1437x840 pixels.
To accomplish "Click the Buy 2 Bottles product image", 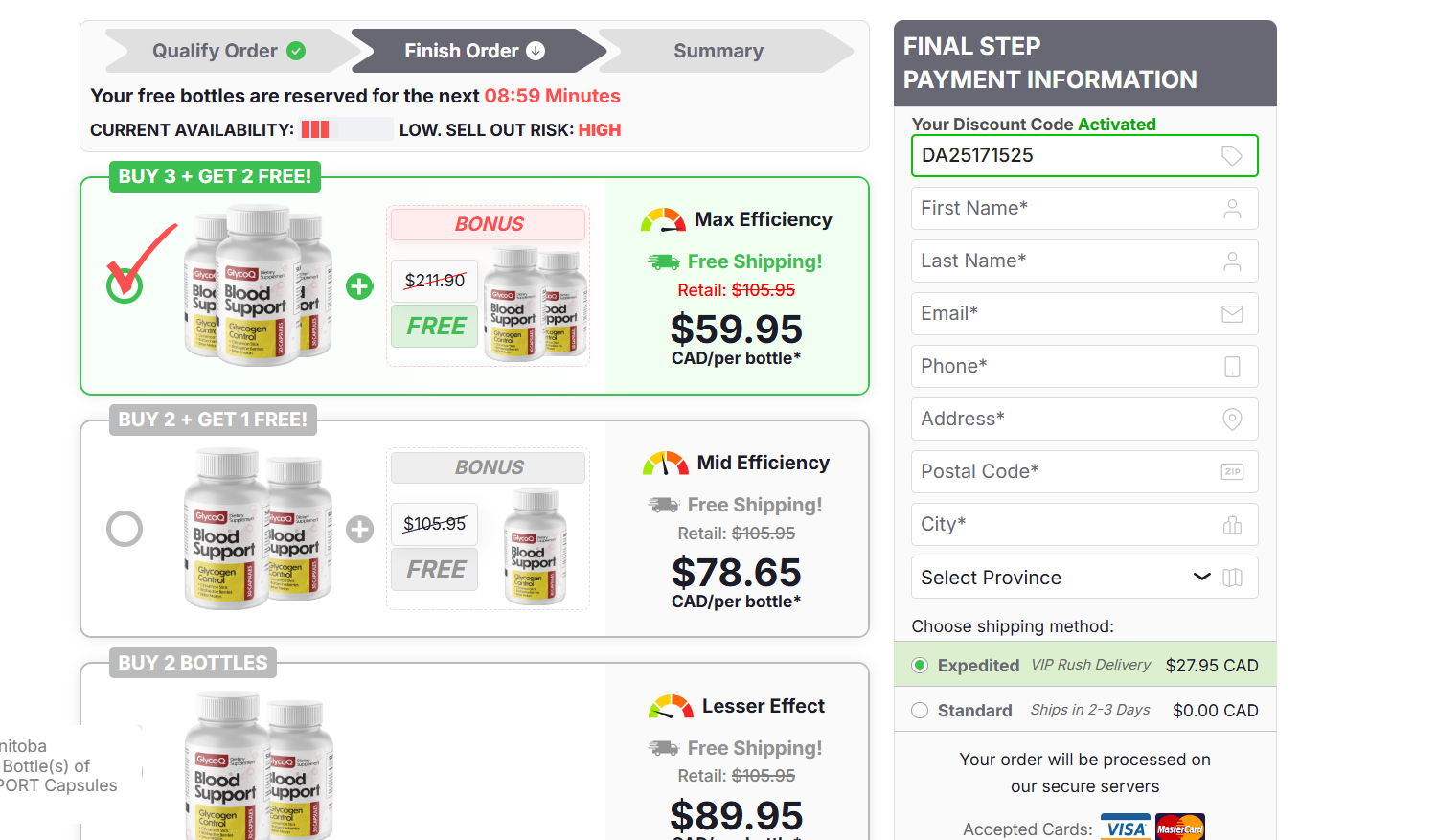I will click(x=259, y=766).
